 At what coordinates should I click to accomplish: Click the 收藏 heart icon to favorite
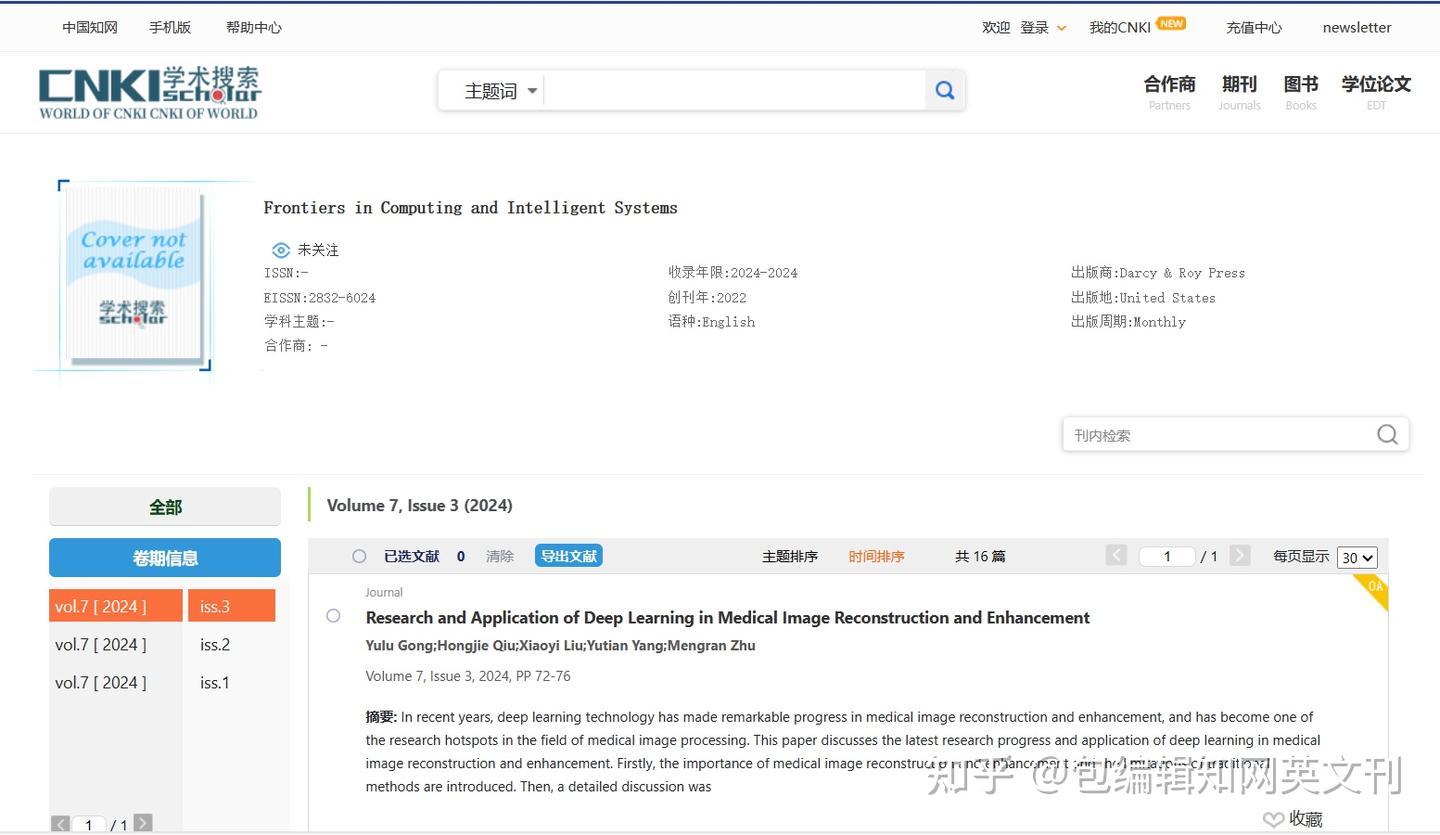pos(1274,818)
